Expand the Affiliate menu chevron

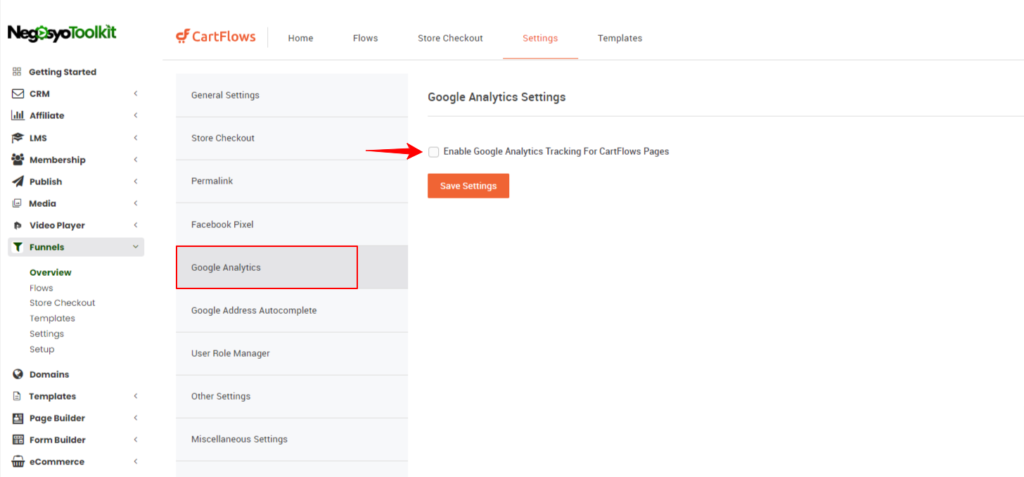(135, 116)
